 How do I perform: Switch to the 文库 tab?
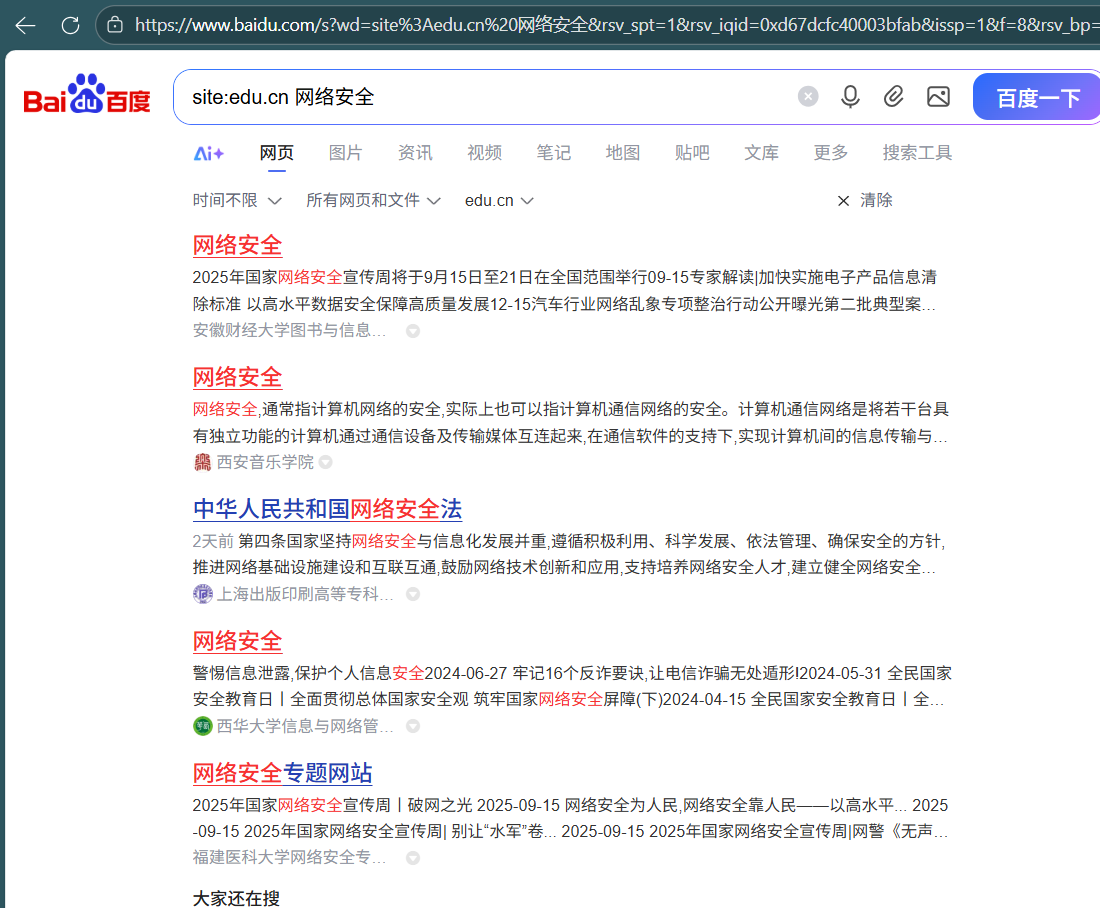tap(761, 153)
